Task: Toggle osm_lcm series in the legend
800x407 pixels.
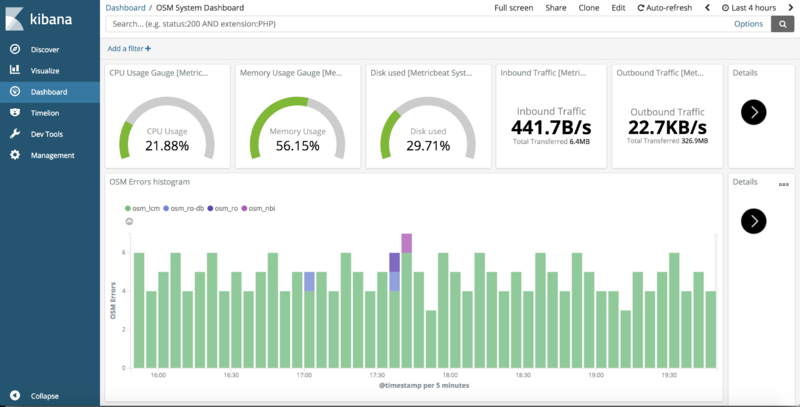Action: tap(143, 207)
